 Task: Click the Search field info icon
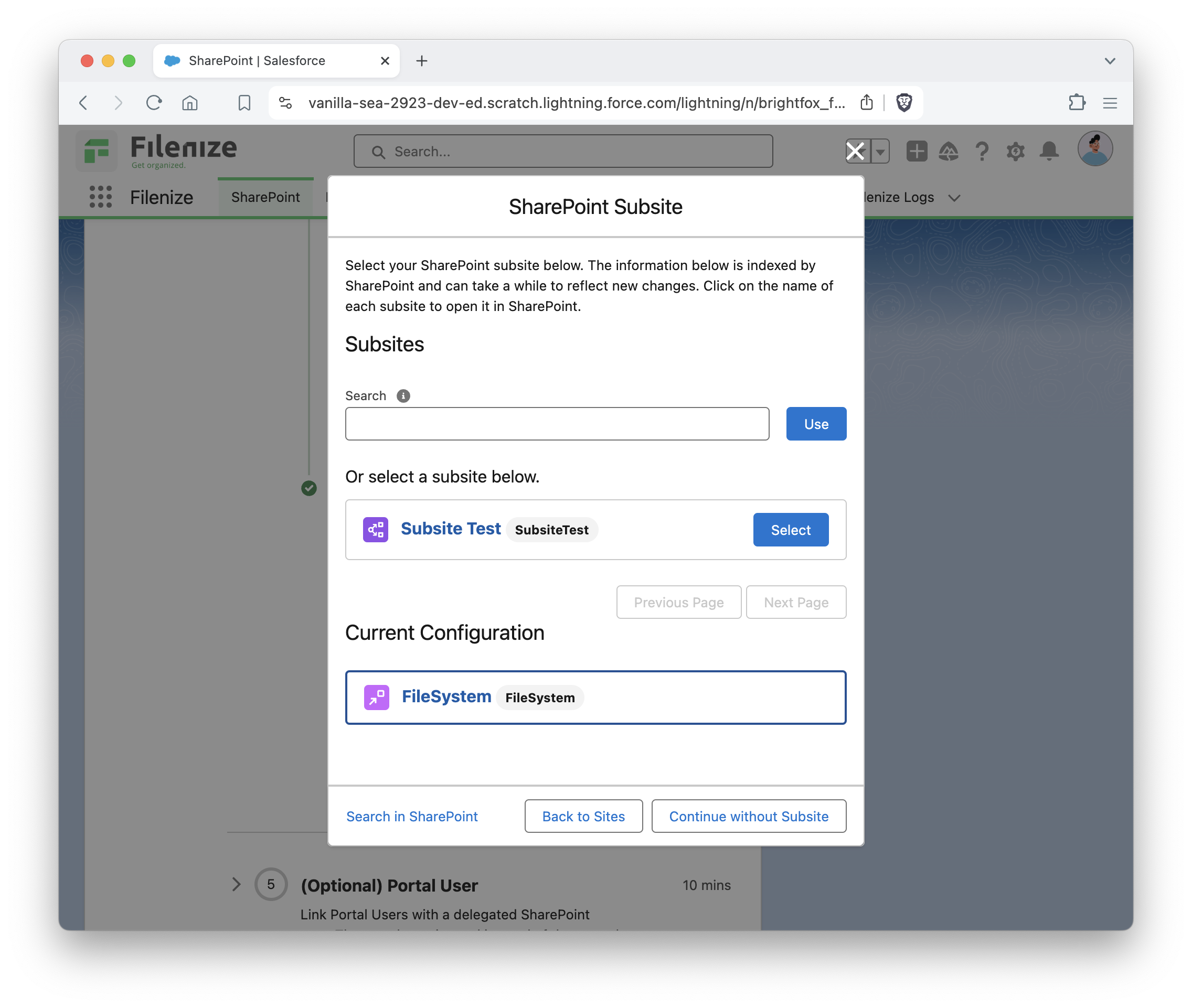[x=403, y=395]
